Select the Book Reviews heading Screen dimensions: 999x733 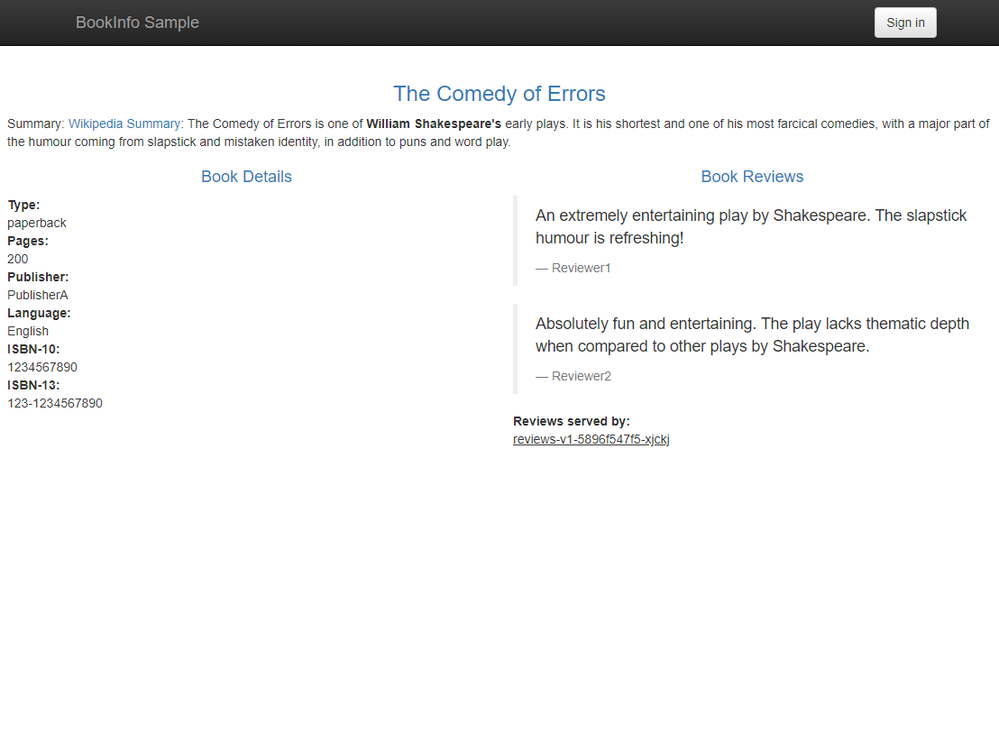[752, 177]
